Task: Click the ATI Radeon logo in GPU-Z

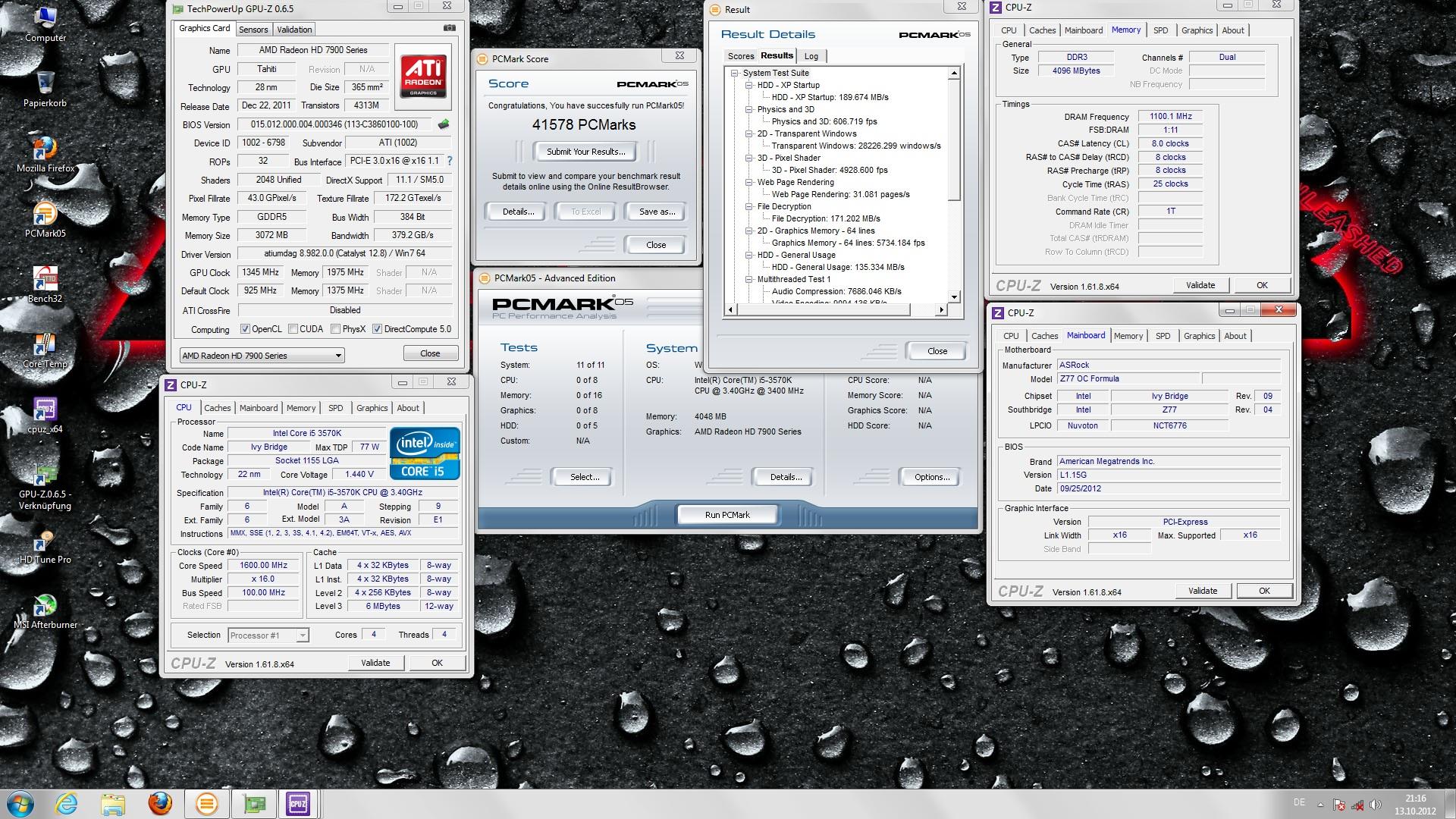Action: pyautogui.click(x=423, y=77)
